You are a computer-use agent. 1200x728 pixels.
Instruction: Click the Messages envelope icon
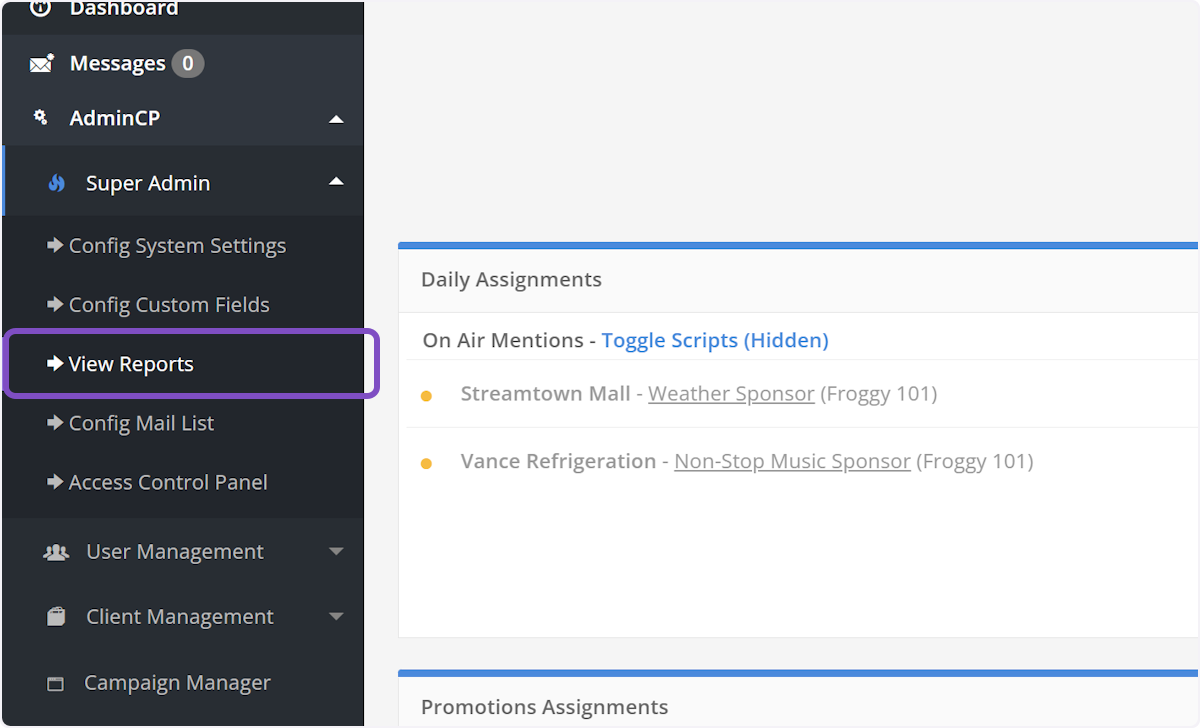coord(41,64)
